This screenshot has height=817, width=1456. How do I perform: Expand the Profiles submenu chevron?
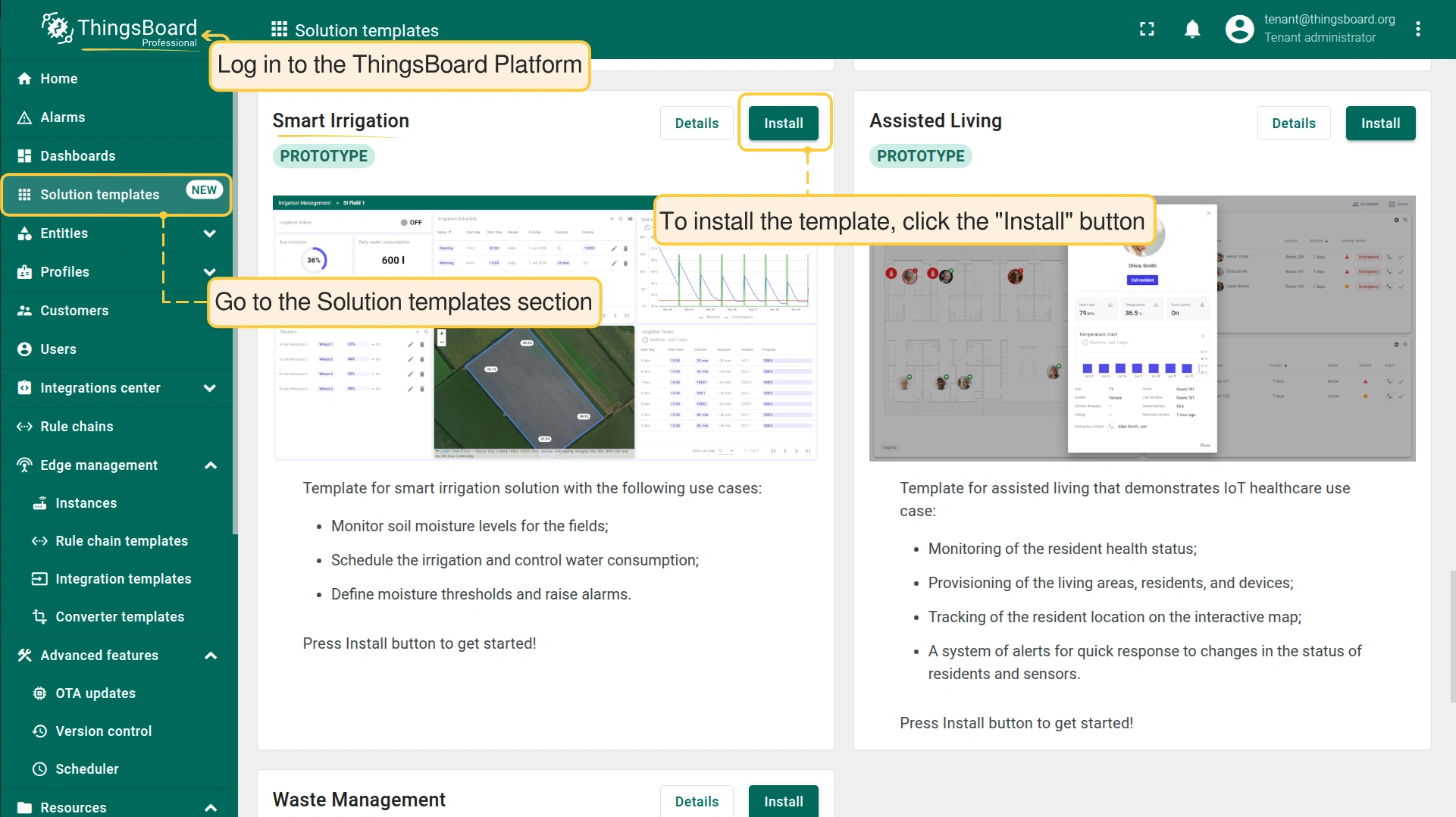pyautogui.click(x=210, y=272)
